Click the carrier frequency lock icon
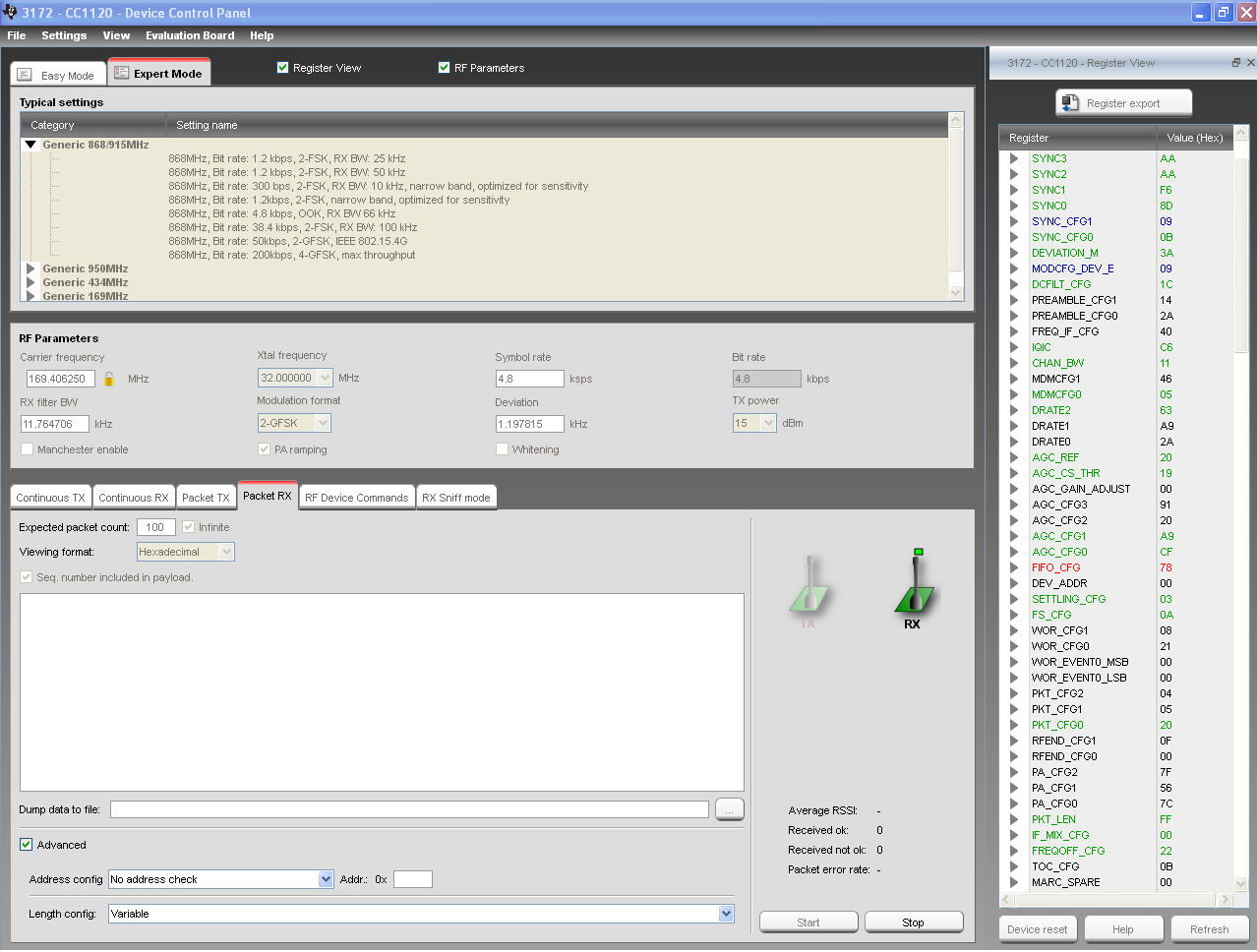Viewport: 1257px width, 952px height. (109, 379)
